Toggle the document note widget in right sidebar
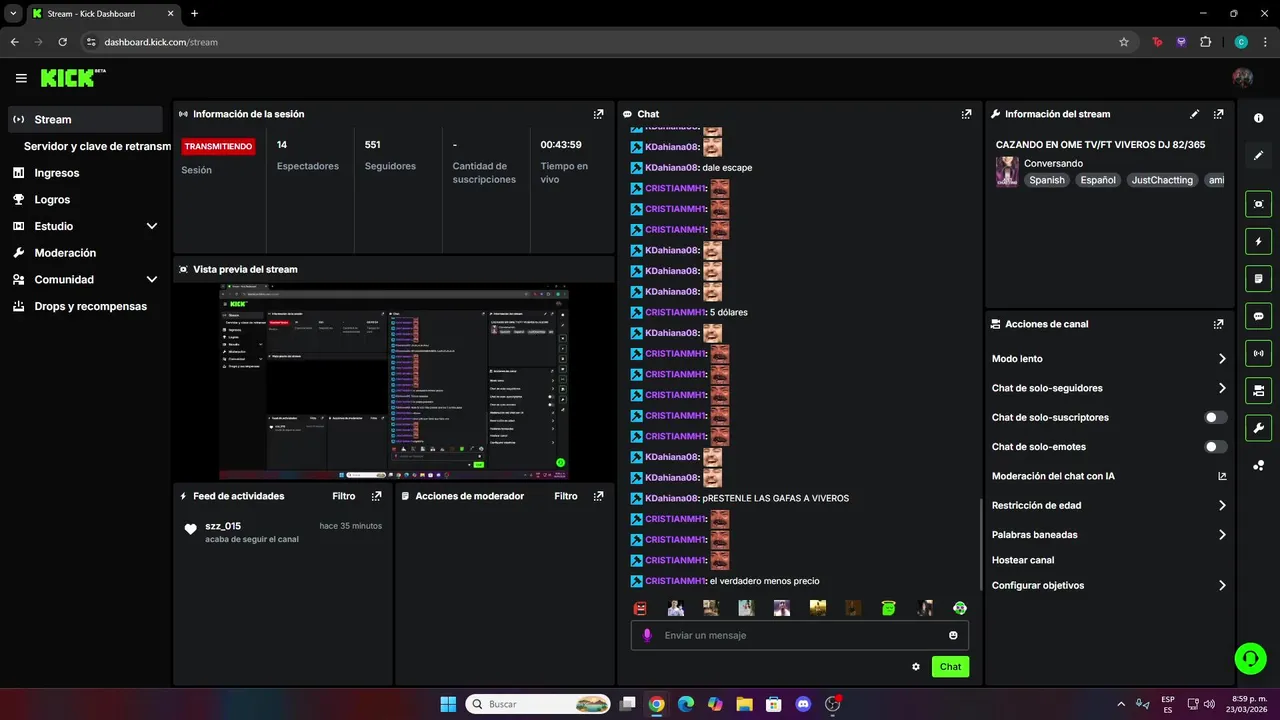Viewport: 1280px width, 720px height. pyautogui.click(x=1258, y=278)
